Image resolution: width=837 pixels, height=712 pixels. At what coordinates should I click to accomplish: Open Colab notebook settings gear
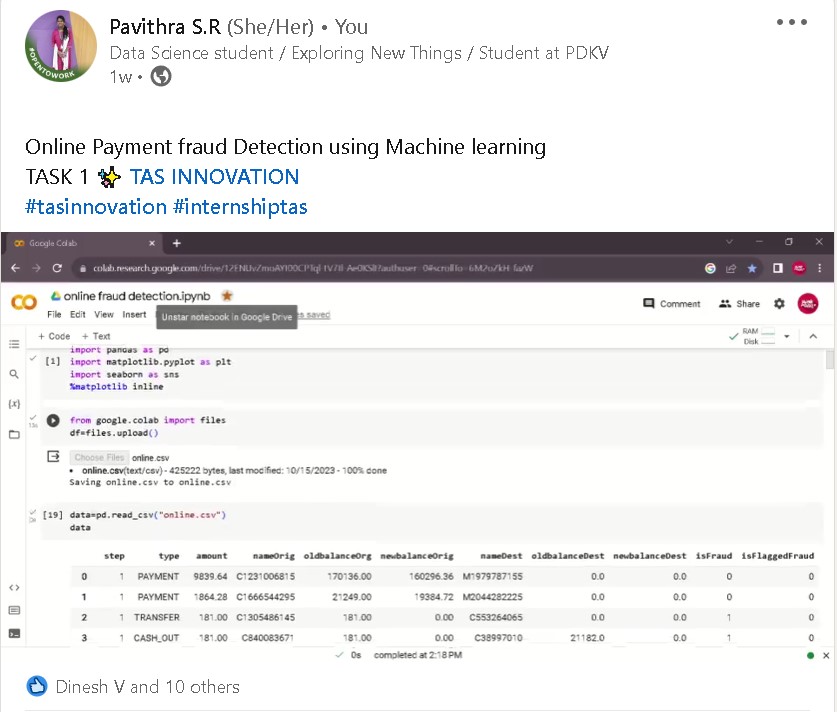(x=781, y=302)
